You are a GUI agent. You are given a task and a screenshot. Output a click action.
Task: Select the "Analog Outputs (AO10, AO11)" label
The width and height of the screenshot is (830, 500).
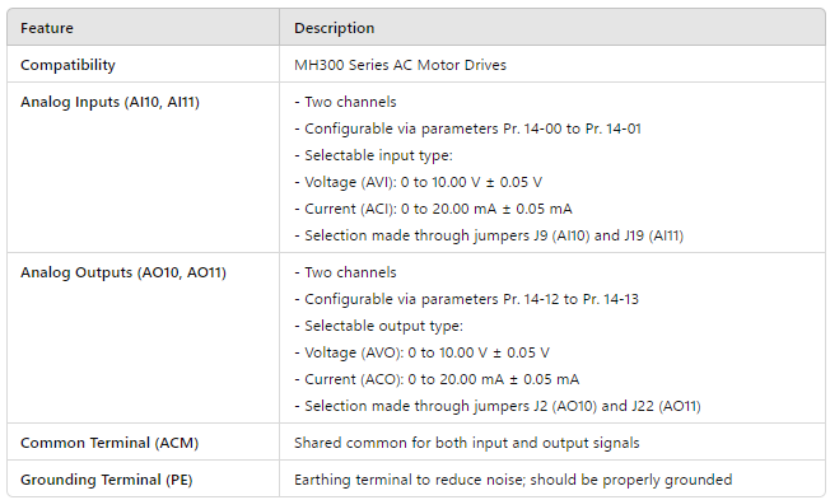click(x=123, y=272)
